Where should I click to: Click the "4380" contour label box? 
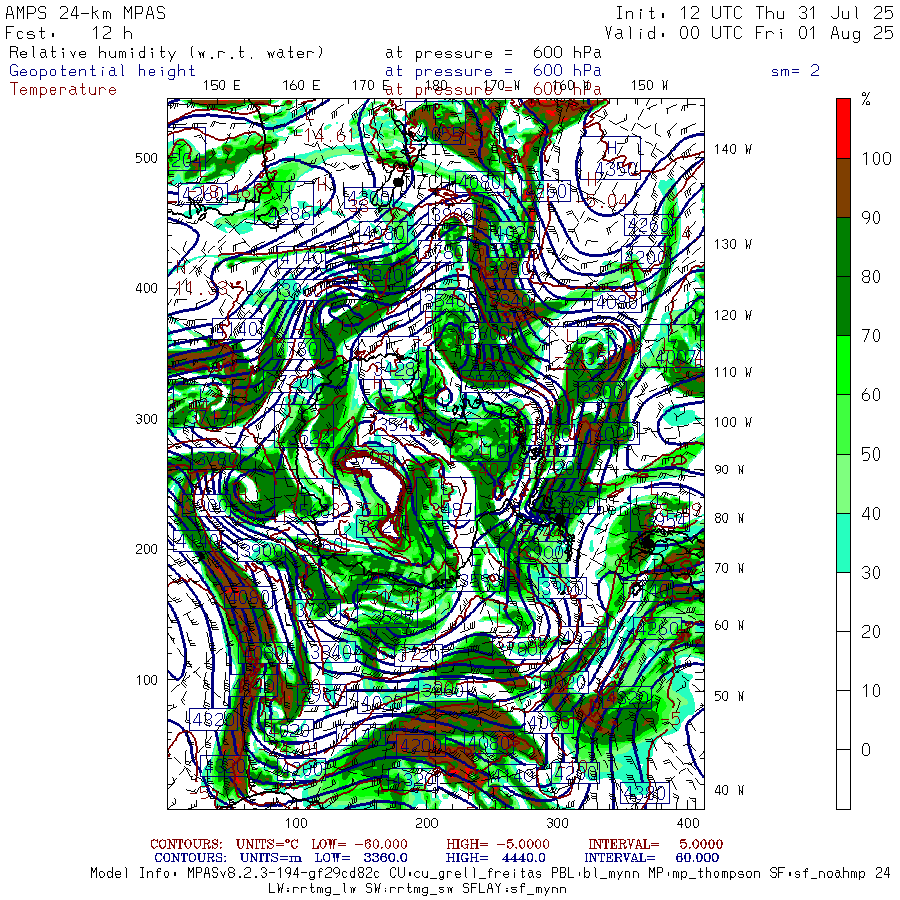coord(645,794)
